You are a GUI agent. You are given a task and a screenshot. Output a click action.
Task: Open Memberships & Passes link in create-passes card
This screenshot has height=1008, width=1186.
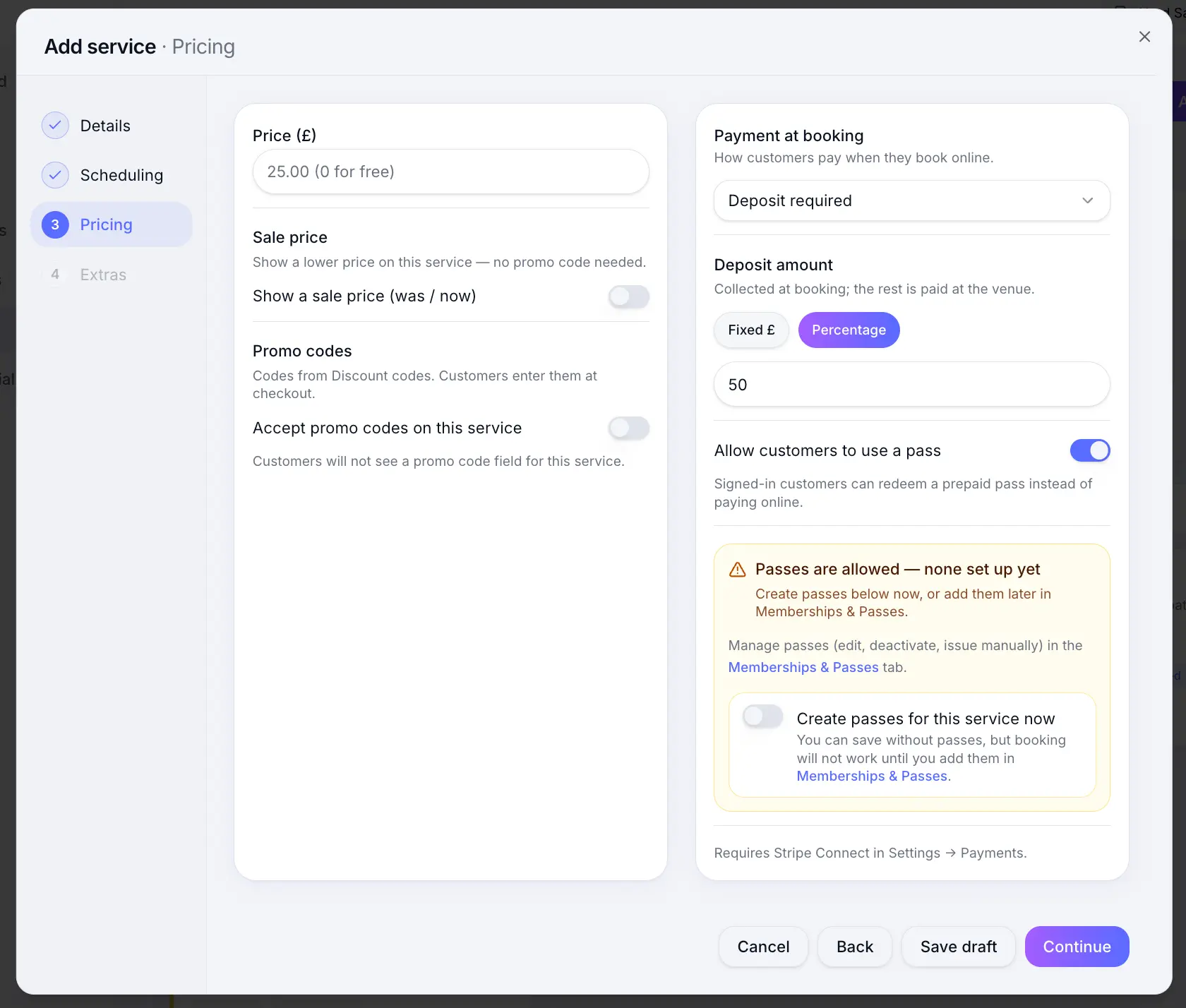[871, 776]
